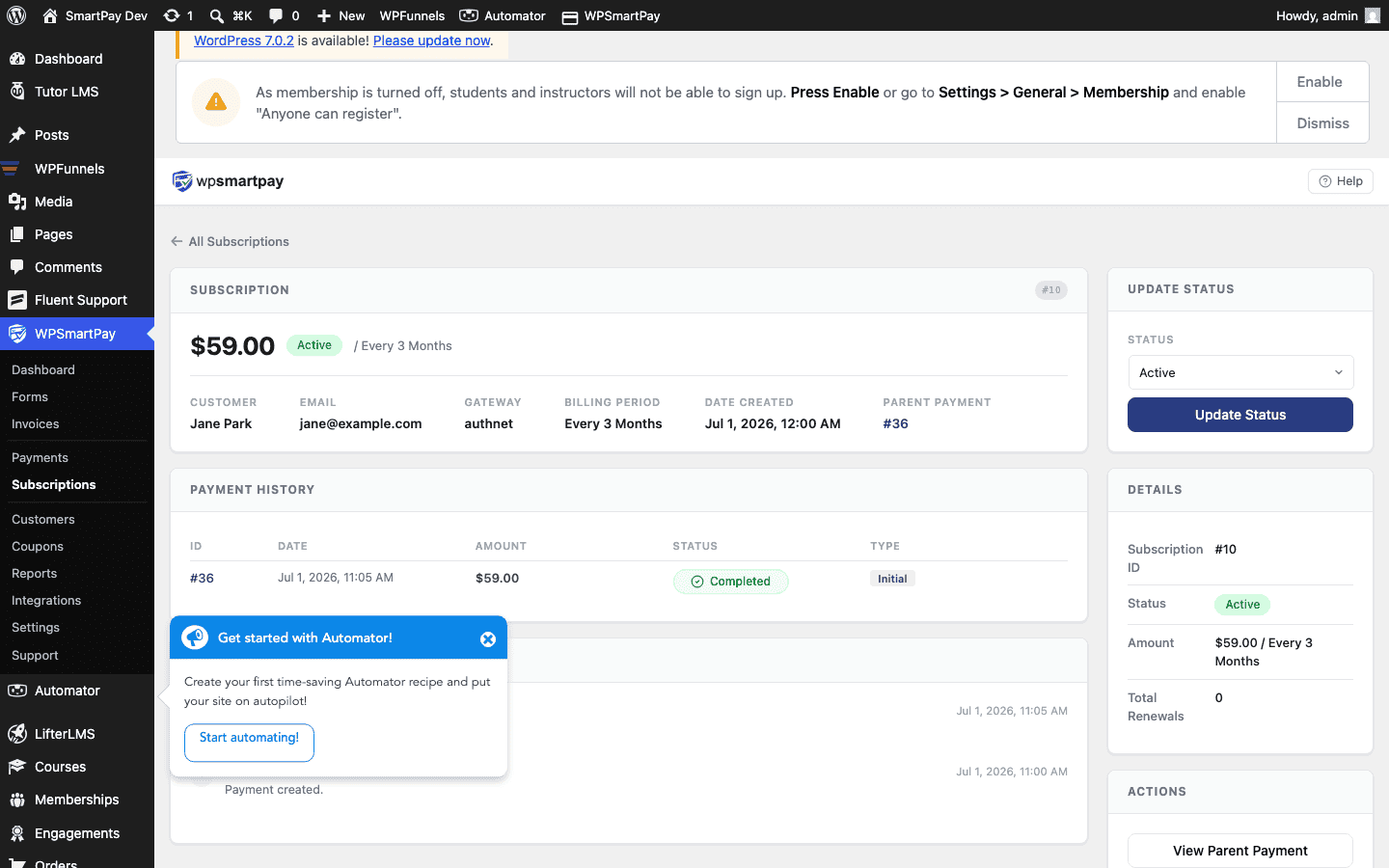This screenshot has height=868, width=1389.
Task: Open WPFunnels in the admin bar
Action: point(412,15)
